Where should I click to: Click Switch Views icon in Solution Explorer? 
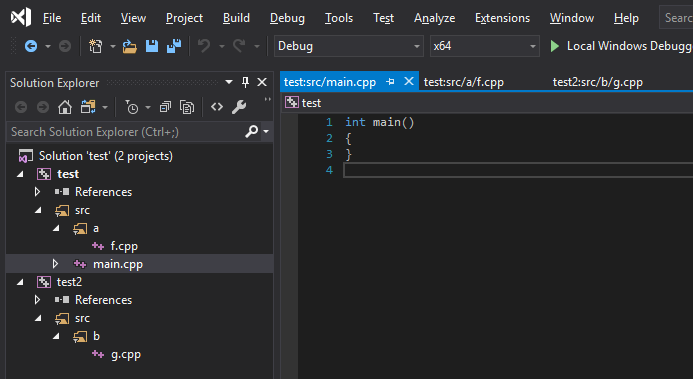coord(88,107)
